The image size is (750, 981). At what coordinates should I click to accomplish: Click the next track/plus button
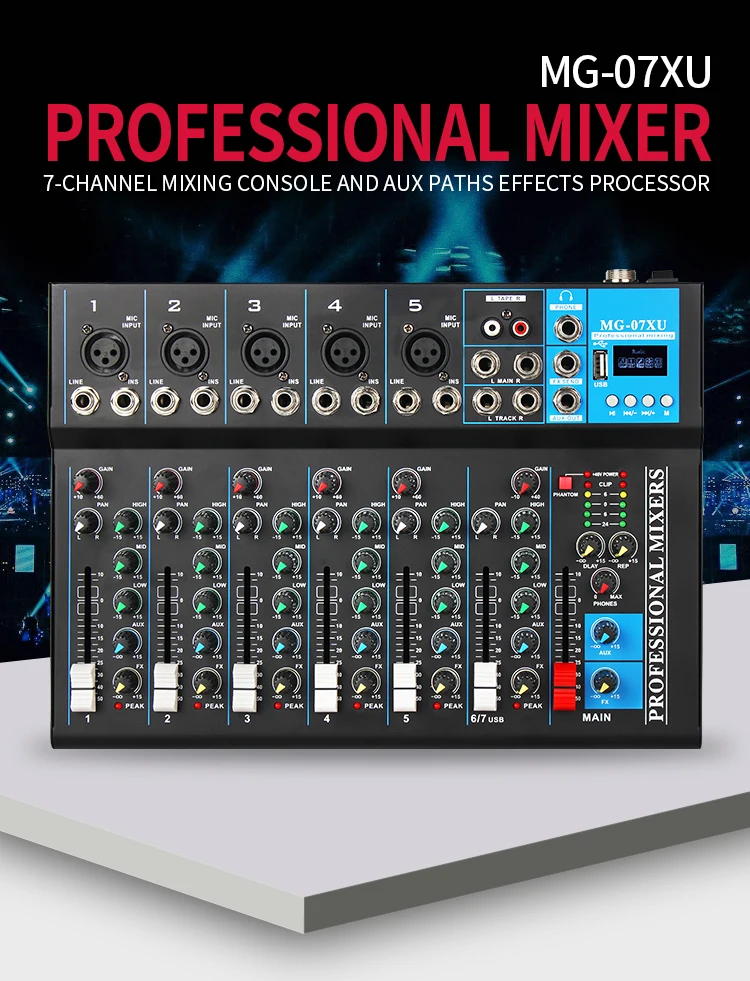pos(649,400)
